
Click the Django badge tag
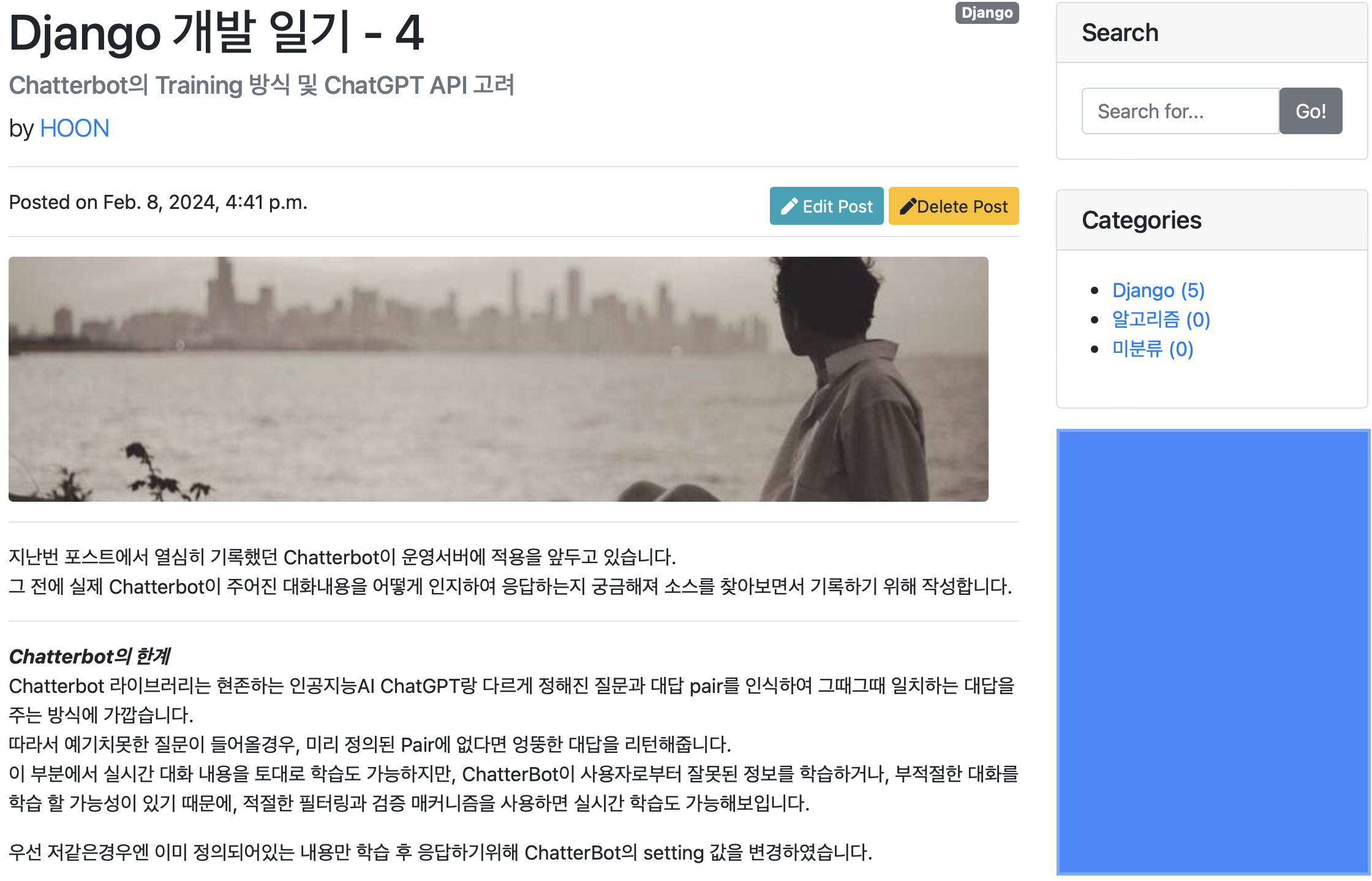pyautogui.click(x=987, y=13)
